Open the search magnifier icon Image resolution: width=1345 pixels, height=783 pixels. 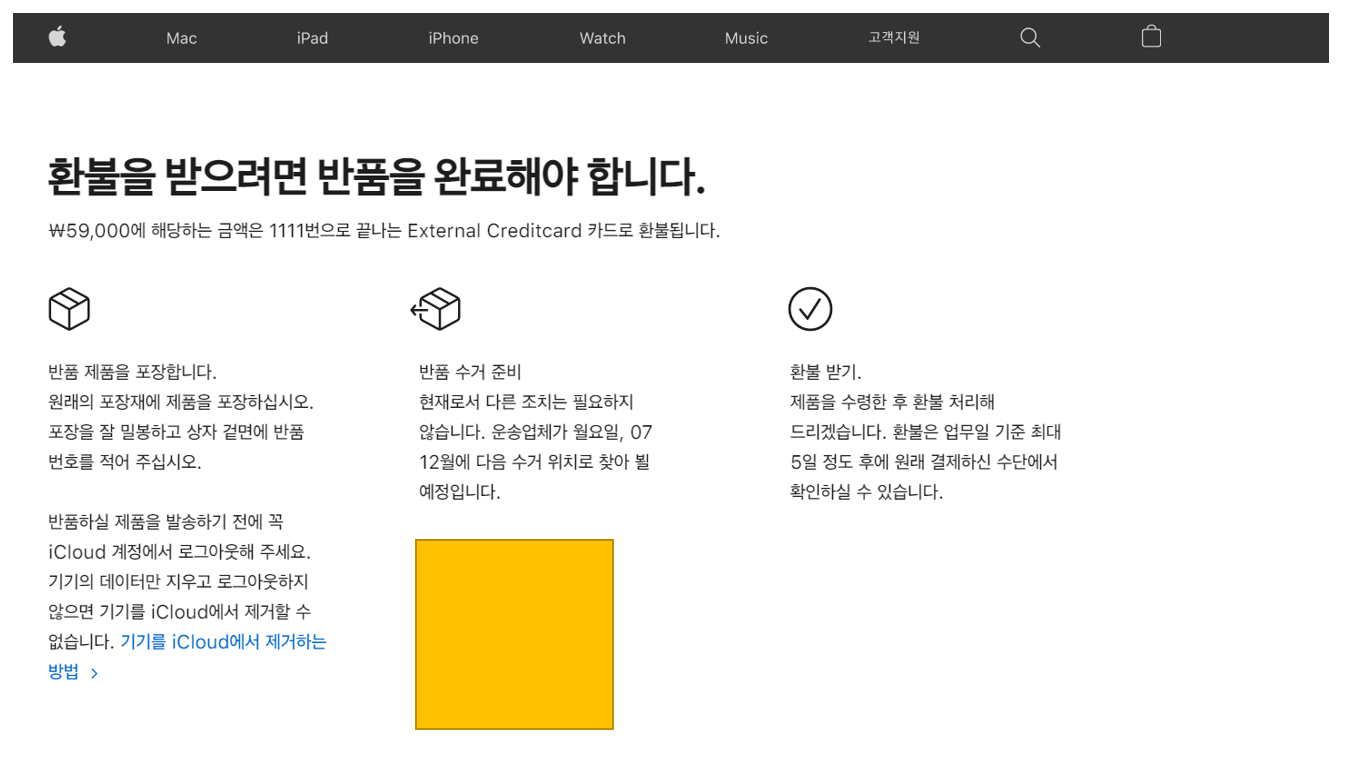pos(1030,38)
